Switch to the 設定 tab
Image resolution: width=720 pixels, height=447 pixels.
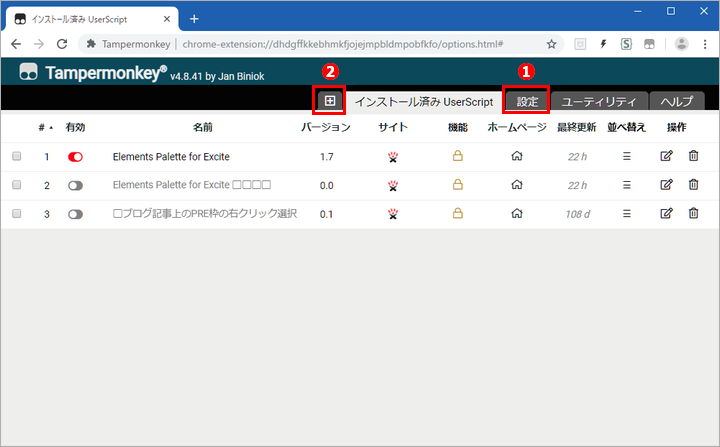tap(527, 101)
